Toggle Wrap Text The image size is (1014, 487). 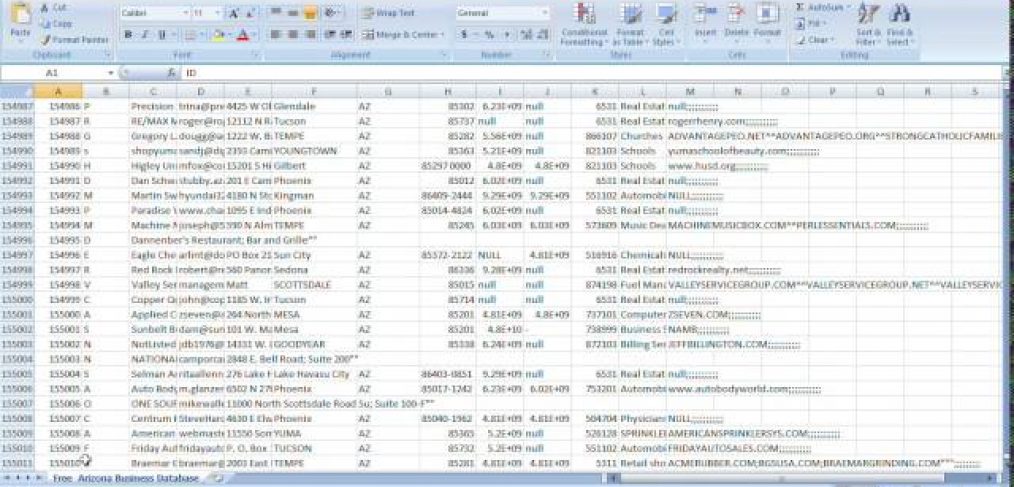point(388,13)
